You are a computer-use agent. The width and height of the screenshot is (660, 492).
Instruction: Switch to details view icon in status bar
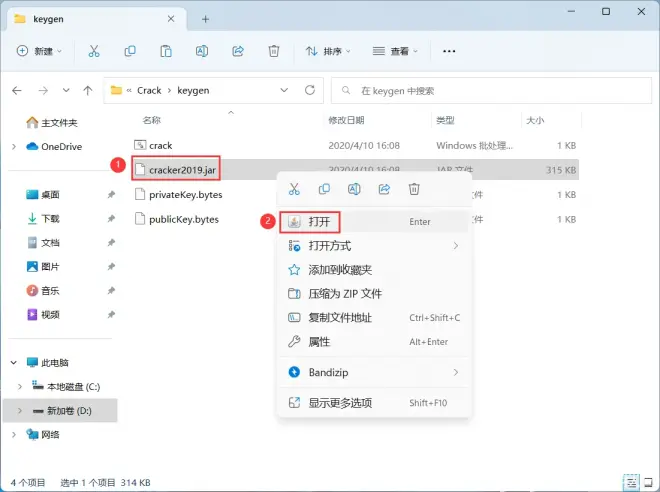[631, 482]
